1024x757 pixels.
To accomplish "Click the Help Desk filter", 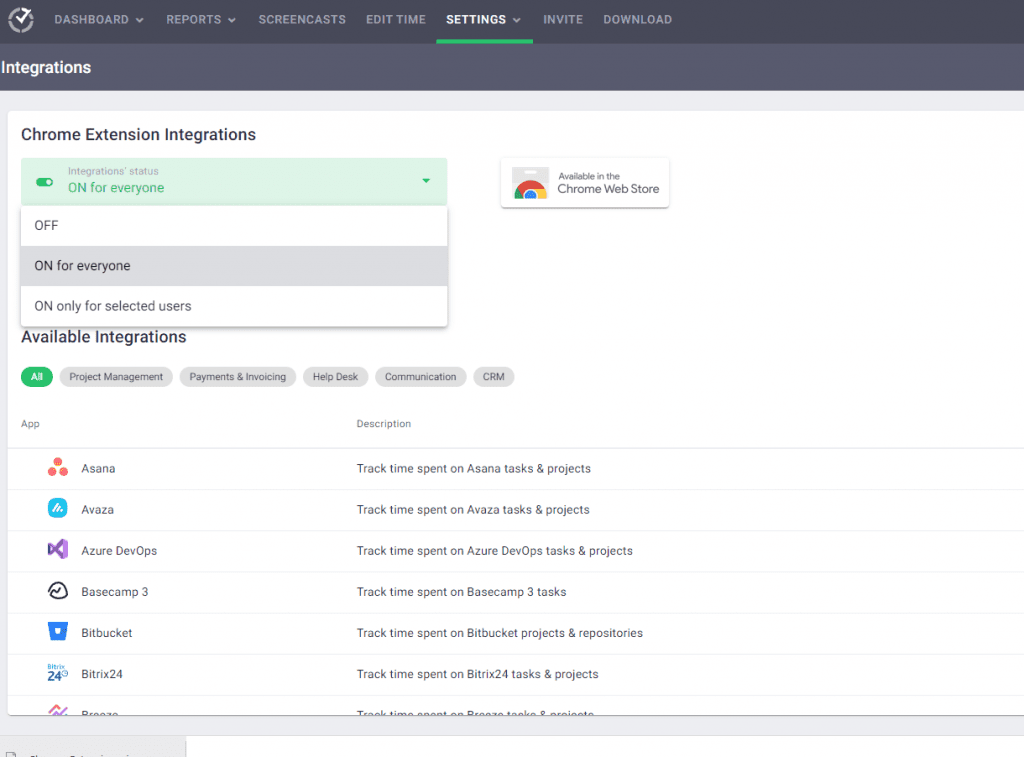I will point(334,377).
